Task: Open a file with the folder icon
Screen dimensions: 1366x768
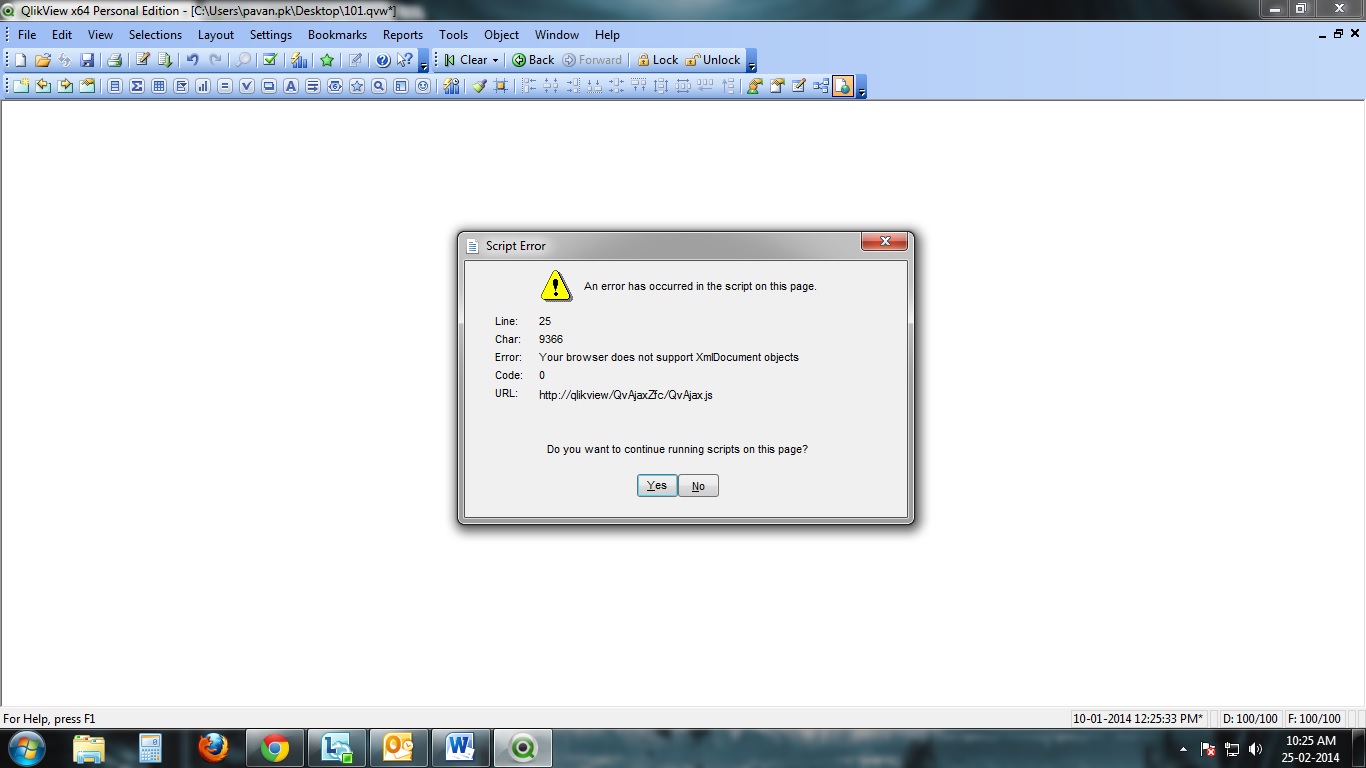Action: (43, 60)
